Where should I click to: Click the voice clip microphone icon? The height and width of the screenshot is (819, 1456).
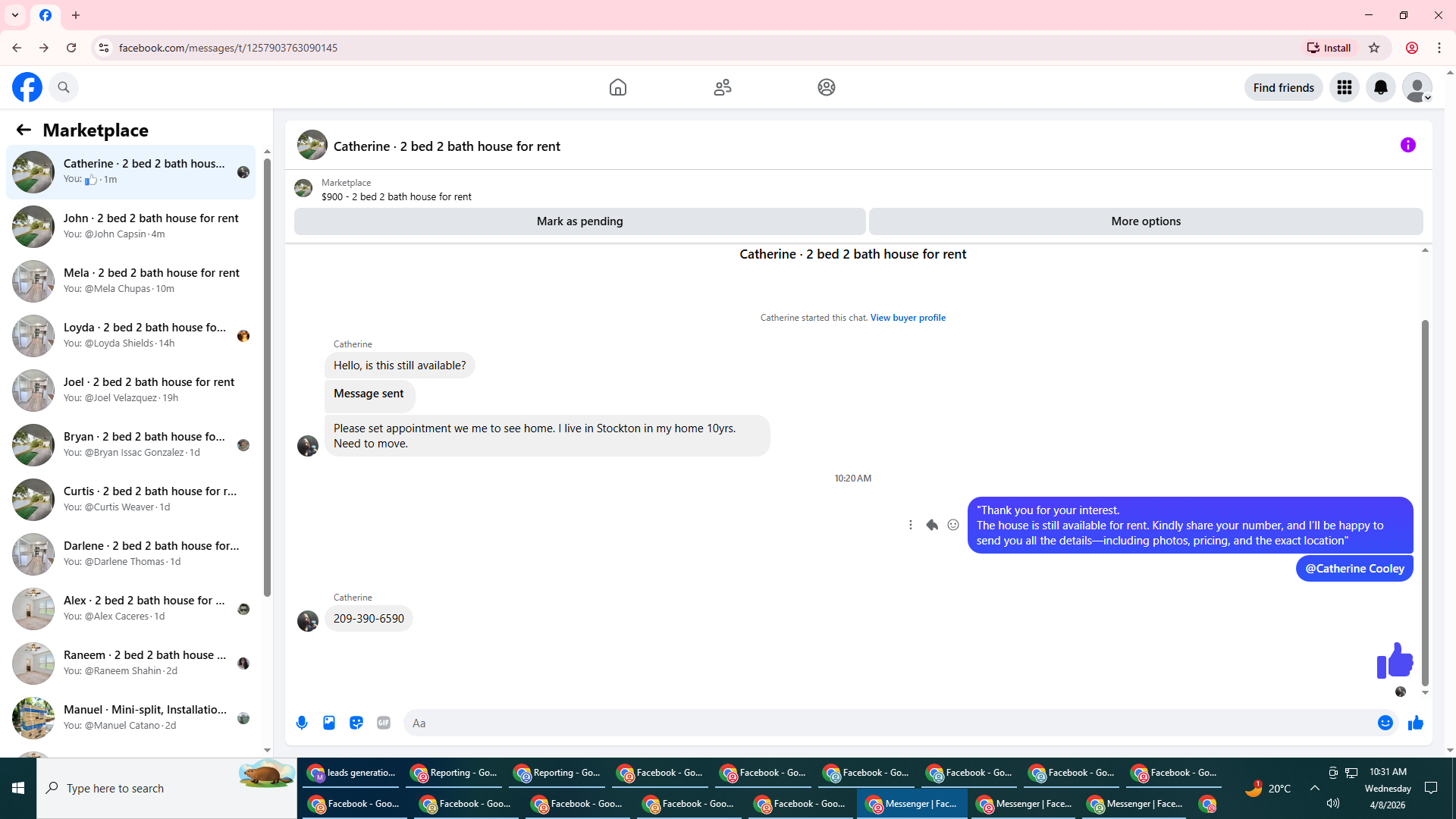click(x=302, y=723)
